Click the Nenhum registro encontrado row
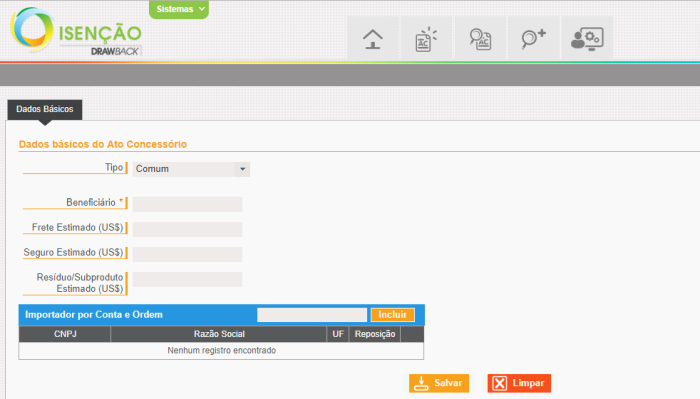This screenshot has width=700, height=399. coord(221,350)
